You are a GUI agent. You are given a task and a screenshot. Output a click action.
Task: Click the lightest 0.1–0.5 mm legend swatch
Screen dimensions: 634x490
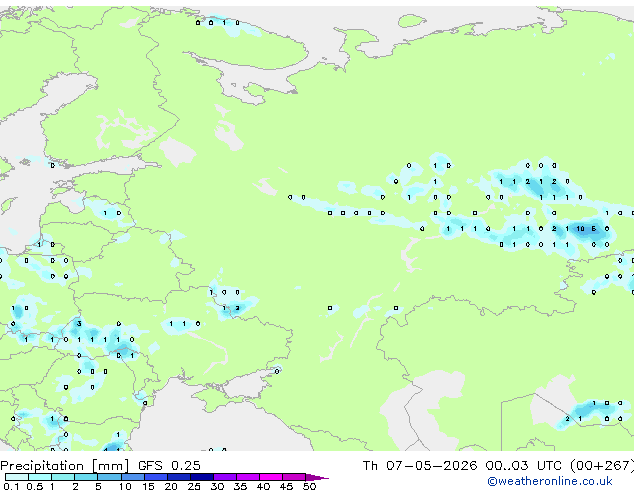[x=17, y=477]
